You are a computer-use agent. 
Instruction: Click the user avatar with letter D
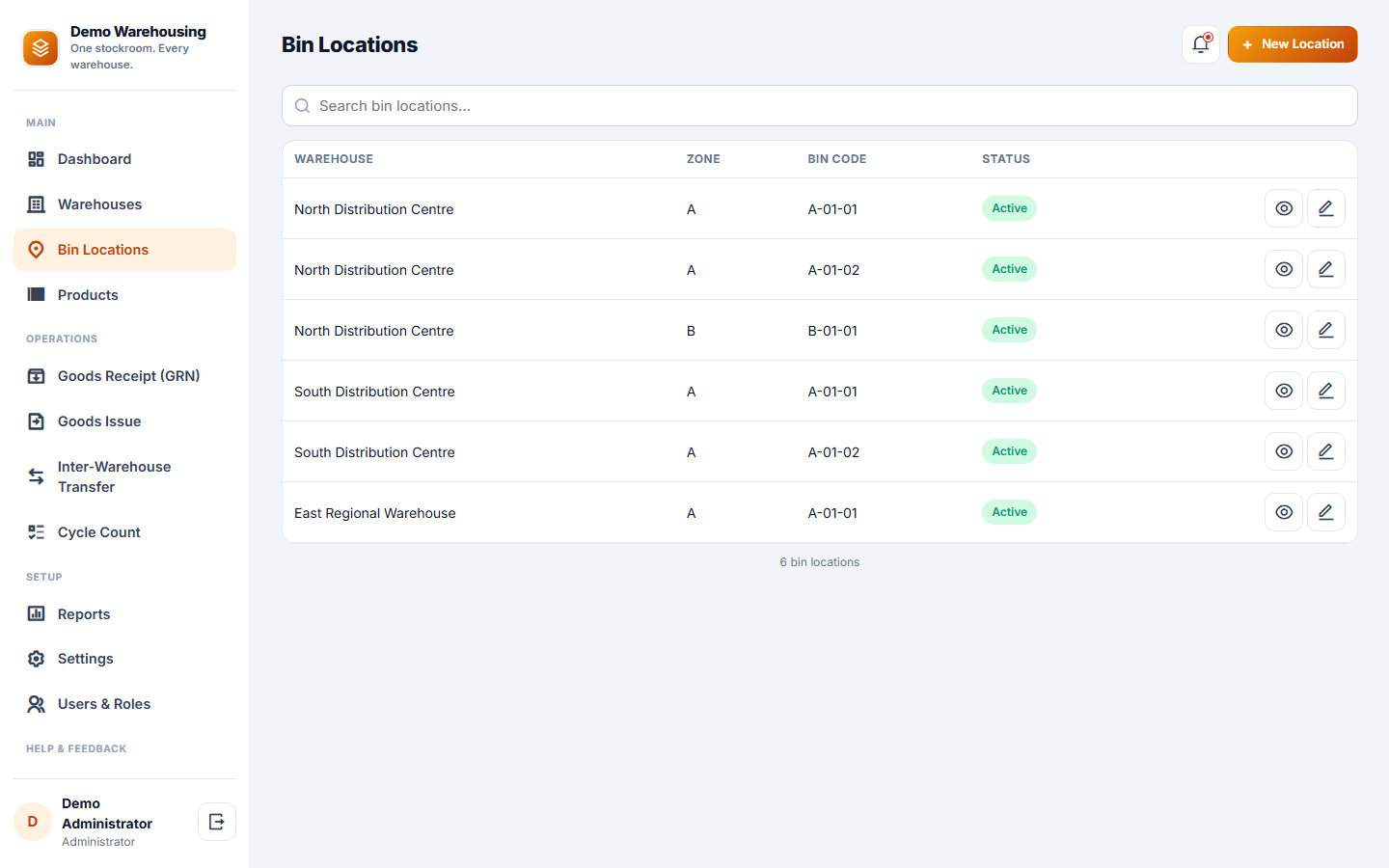point(33,822)
